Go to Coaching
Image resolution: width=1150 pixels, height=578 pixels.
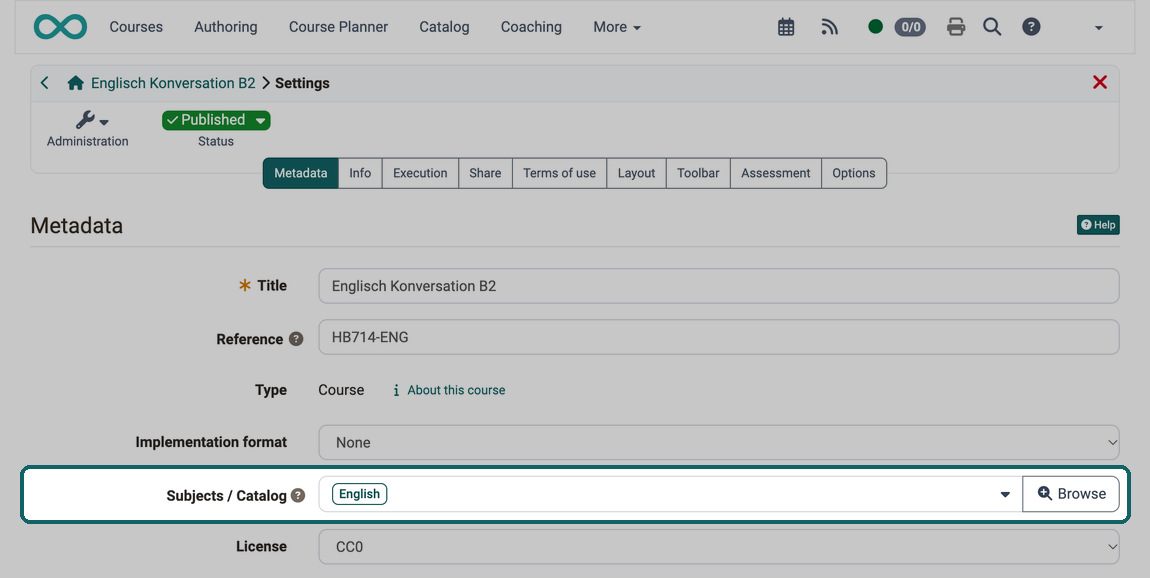click(x=531, y=27)
